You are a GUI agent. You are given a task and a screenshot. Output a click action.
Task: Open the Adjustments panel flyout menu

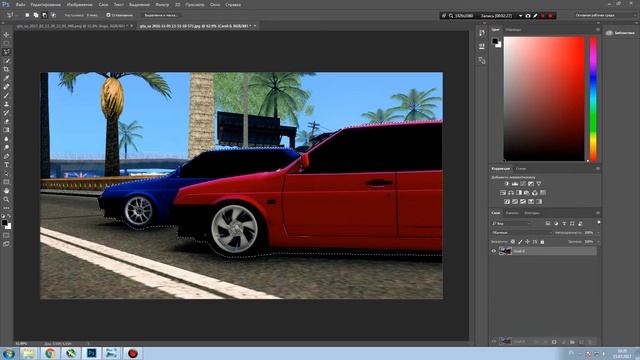coord(598,169)
